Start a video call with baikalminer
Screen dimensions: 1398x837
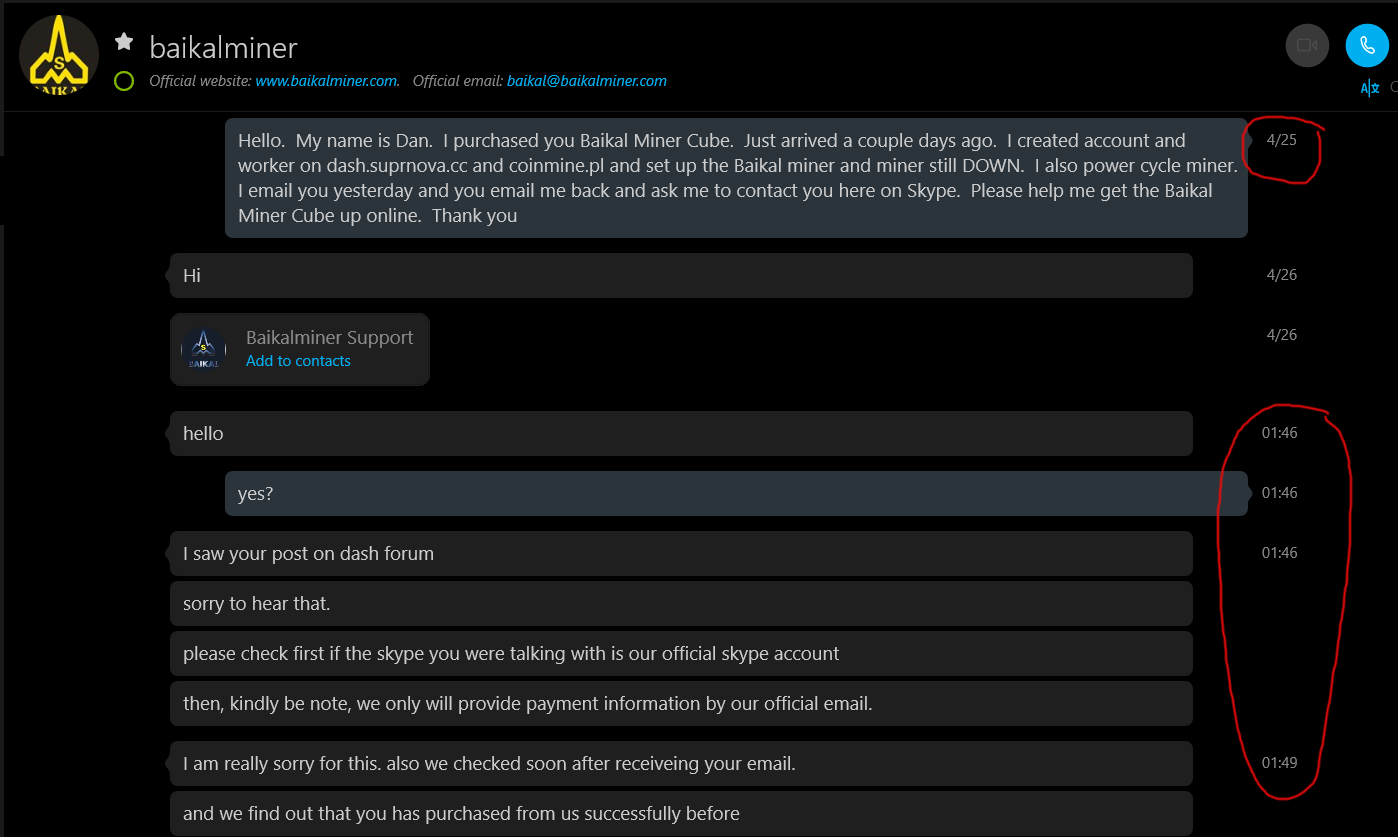[x=1306, y=45]
